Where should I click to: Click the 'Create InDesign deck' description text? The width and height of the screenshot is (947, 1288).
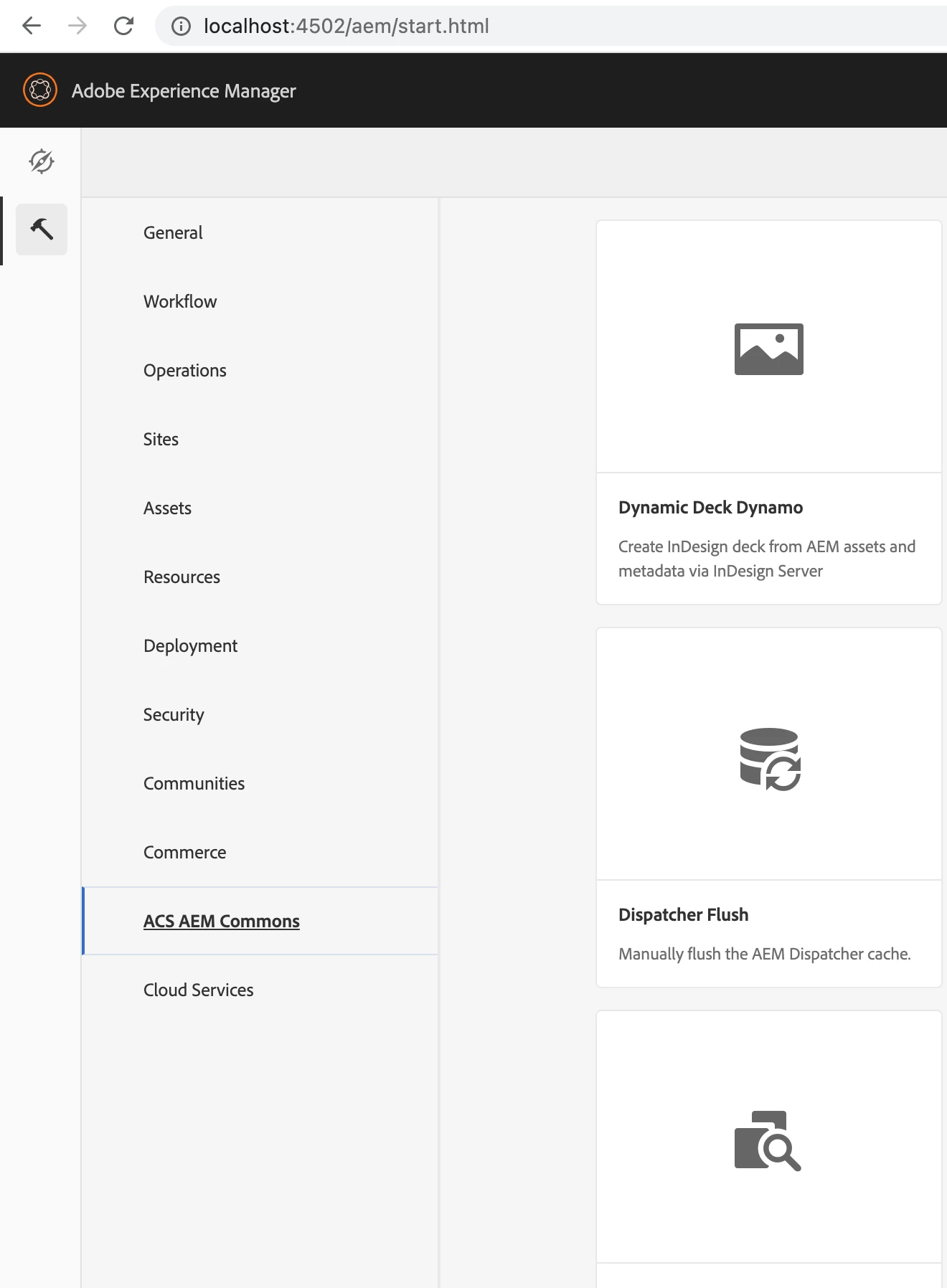[767, 559]
